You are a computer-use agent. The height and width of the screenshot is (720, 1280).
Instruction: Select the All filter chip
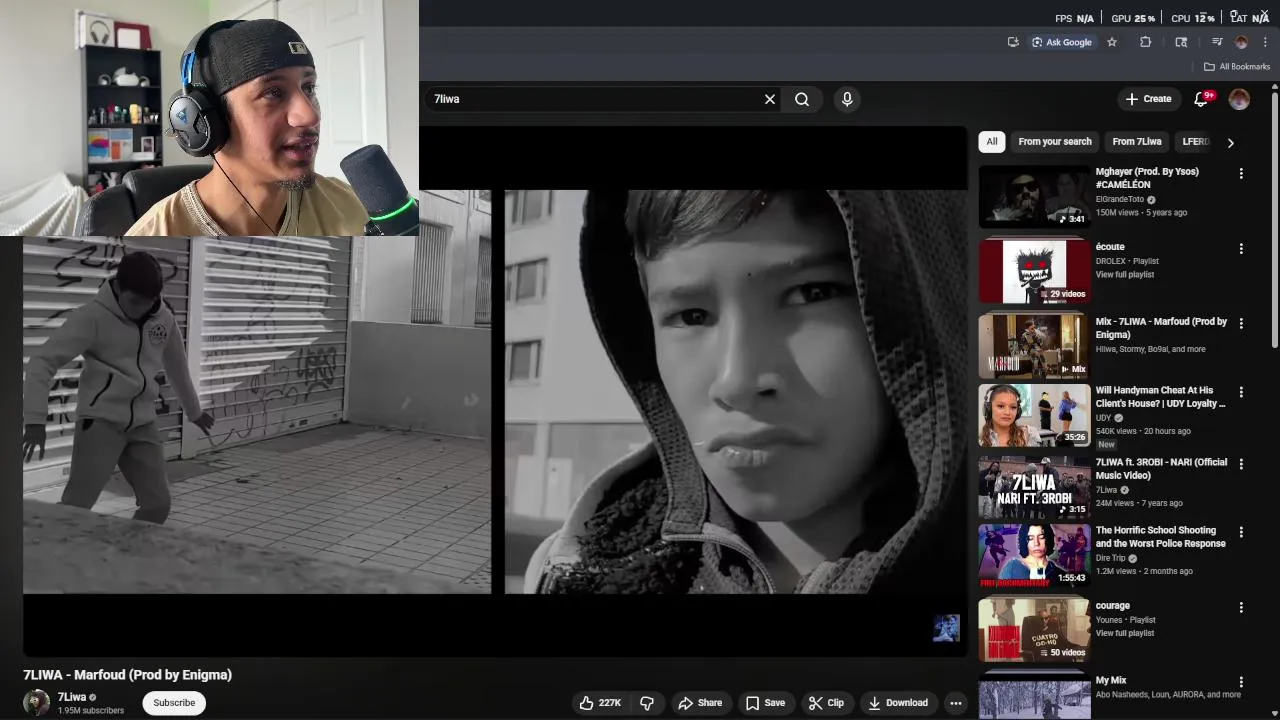tap(991, 142)
